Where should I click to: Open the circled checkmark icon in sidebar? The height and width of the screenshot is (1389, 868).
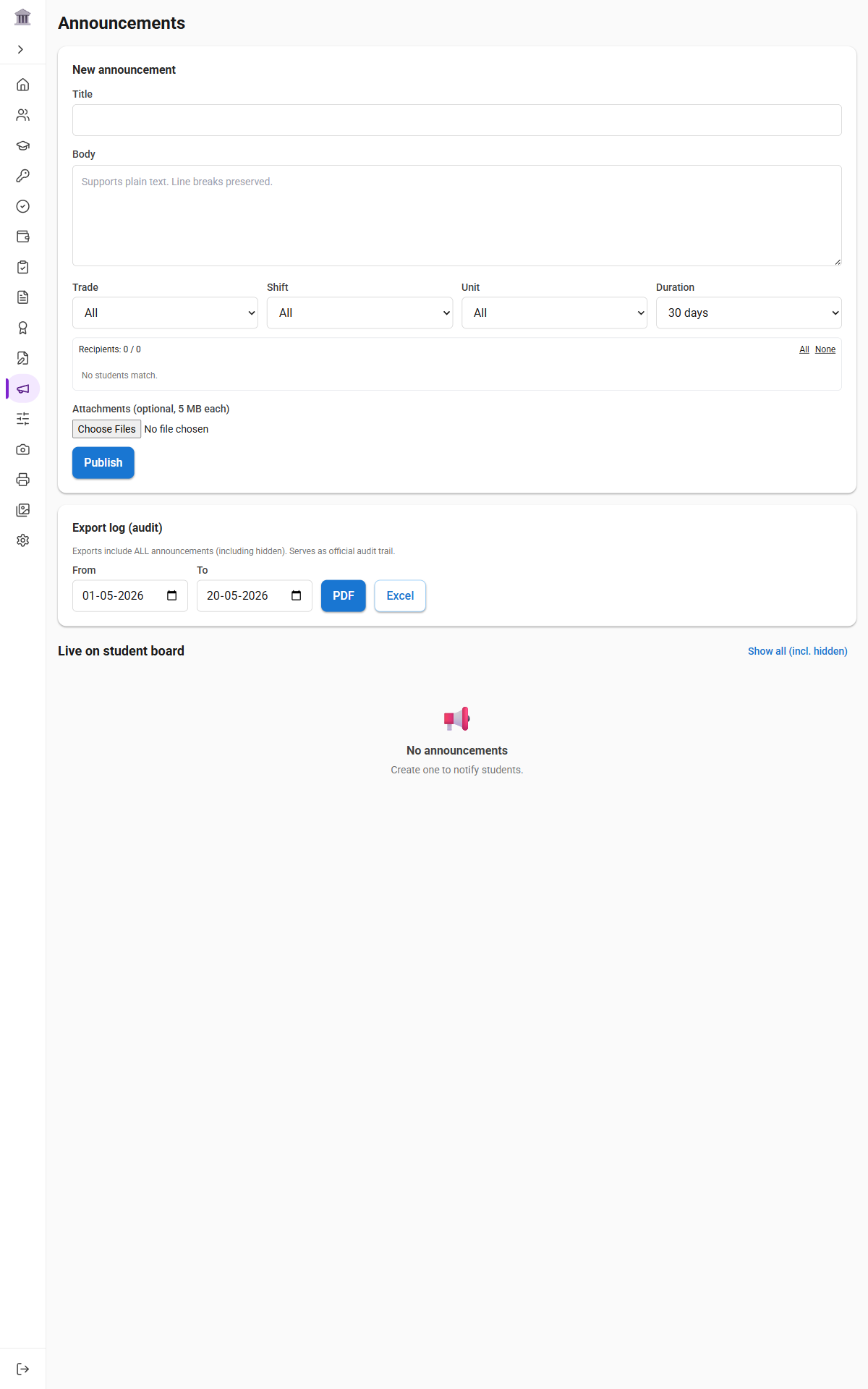pyautogui.click(x=23, y=206)
